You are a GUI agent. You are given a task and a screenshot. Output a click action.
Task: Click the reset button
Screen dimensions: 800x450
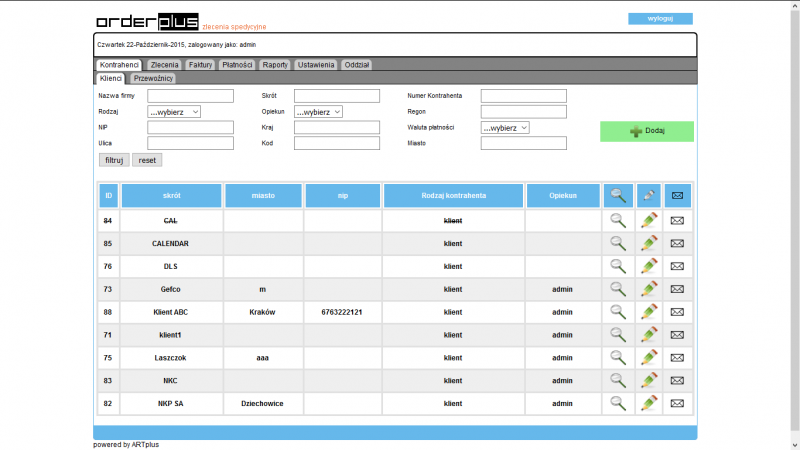pyautogui.click(x=147, y=160)
